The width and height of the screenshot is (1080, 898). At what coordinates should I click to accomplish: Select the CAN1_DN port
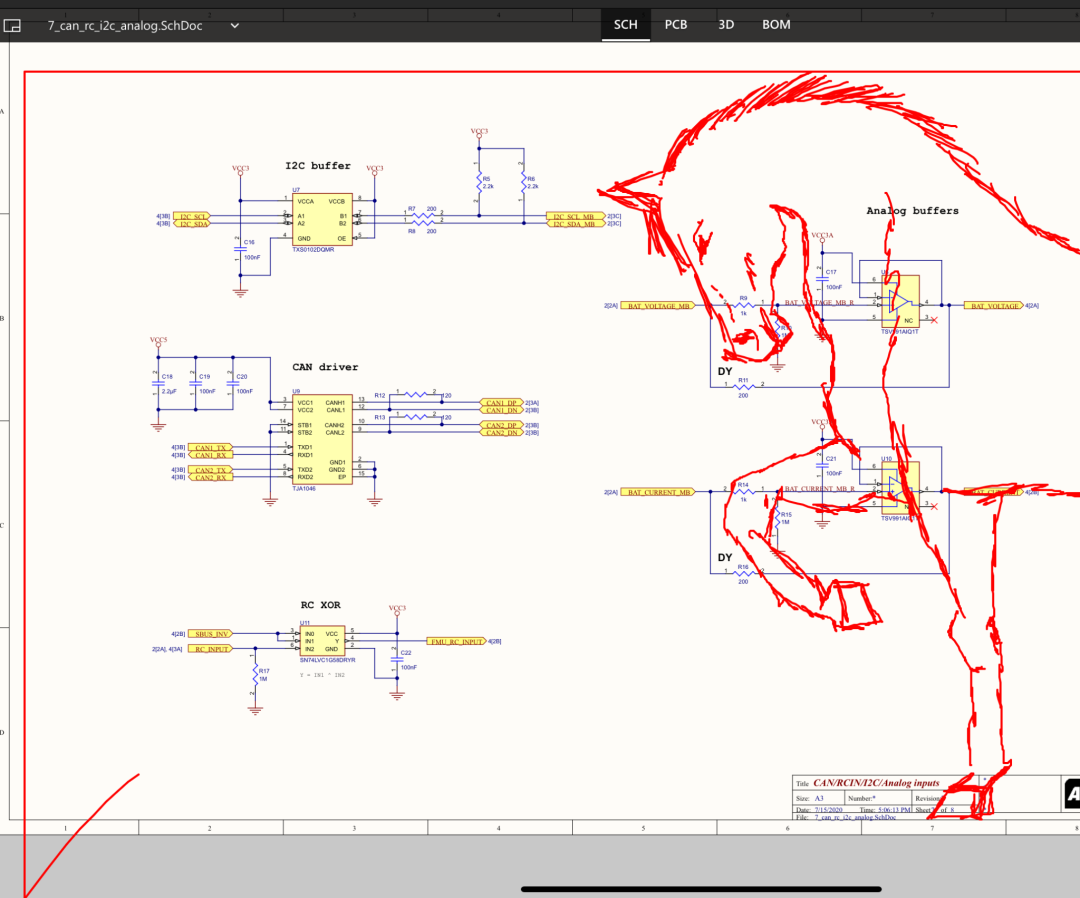[501, 410]
